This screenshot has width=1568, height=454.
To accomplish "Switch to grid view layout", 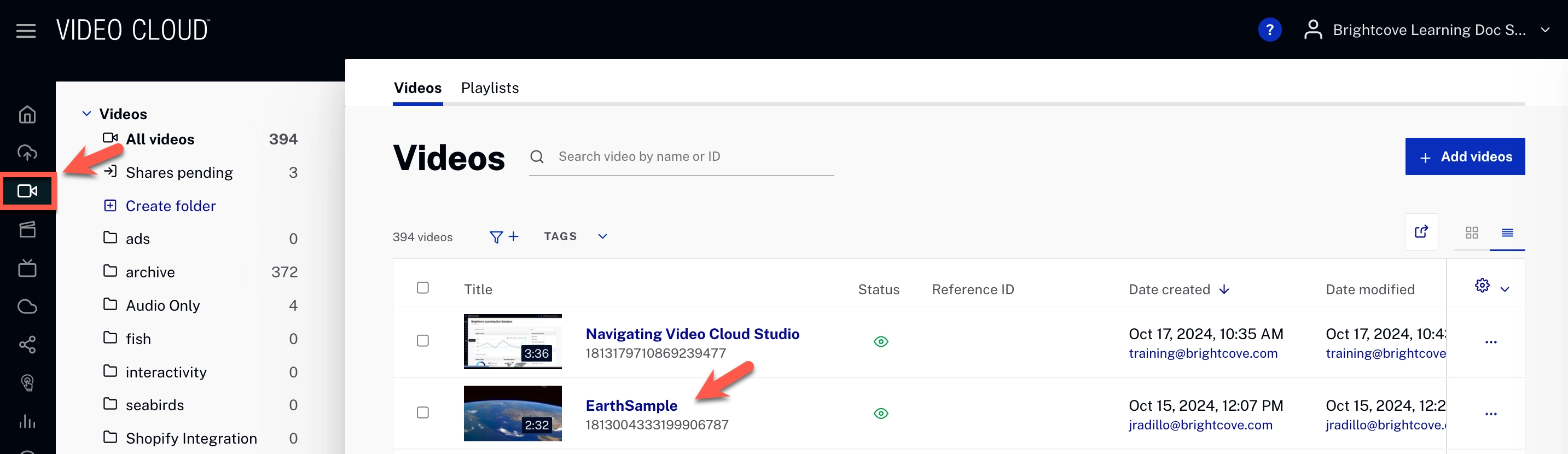I will coord(1471,232).
